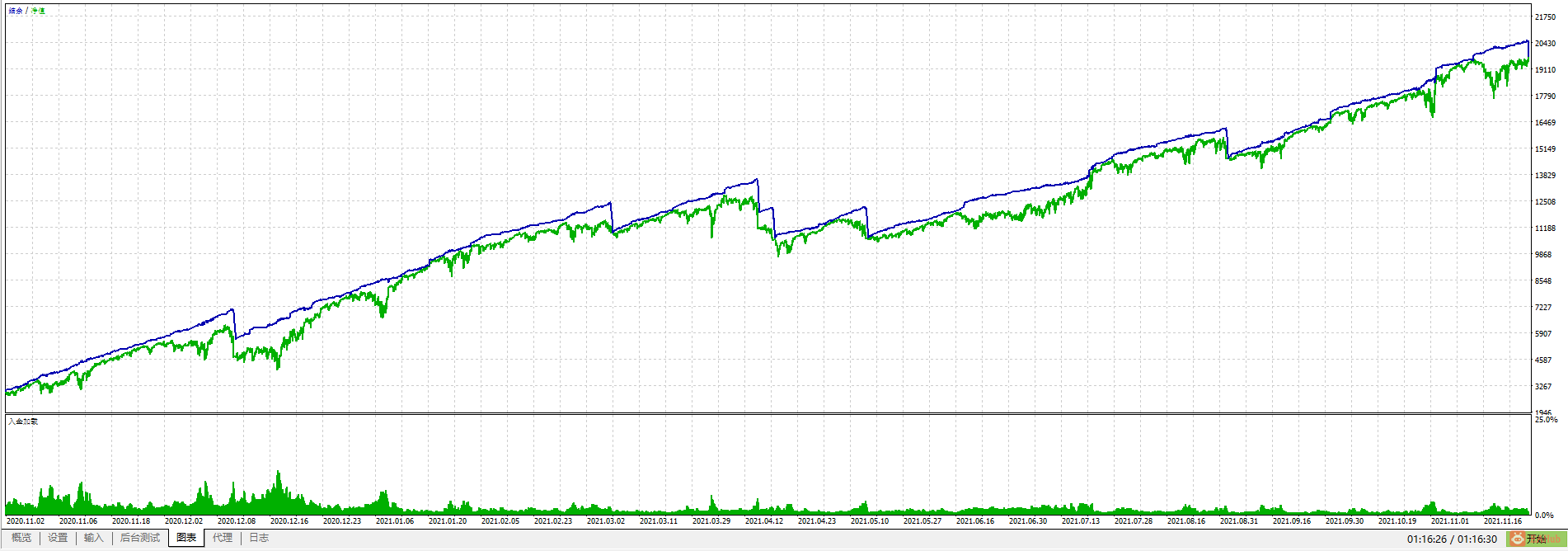
Task: Click the 2021.03.02 date label
Action: 606,520
